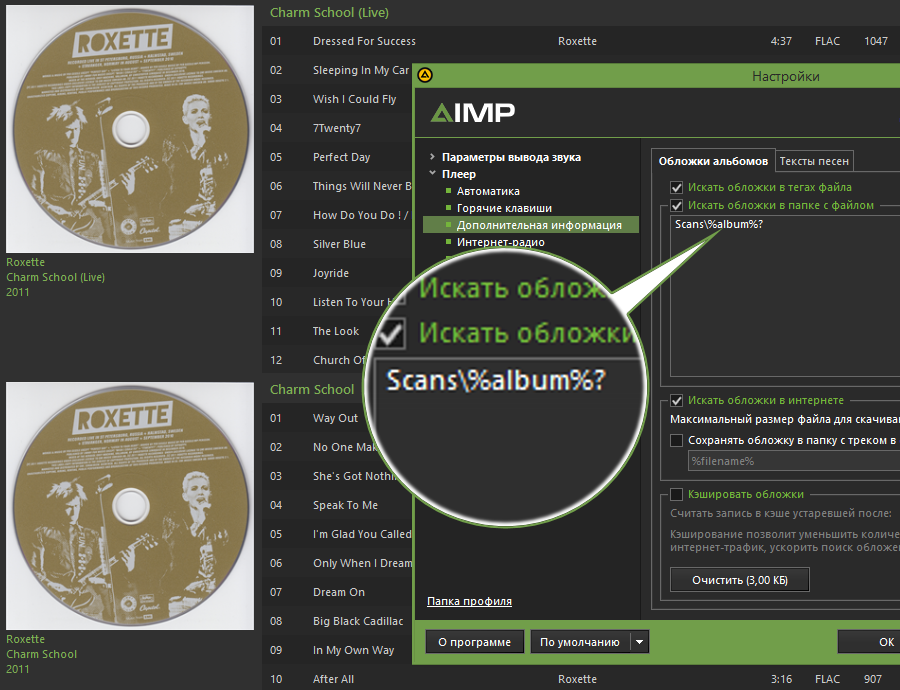Select track 'Speak To Me'
900x690 pixels.
pyautogui.click(x=345, y=505)
